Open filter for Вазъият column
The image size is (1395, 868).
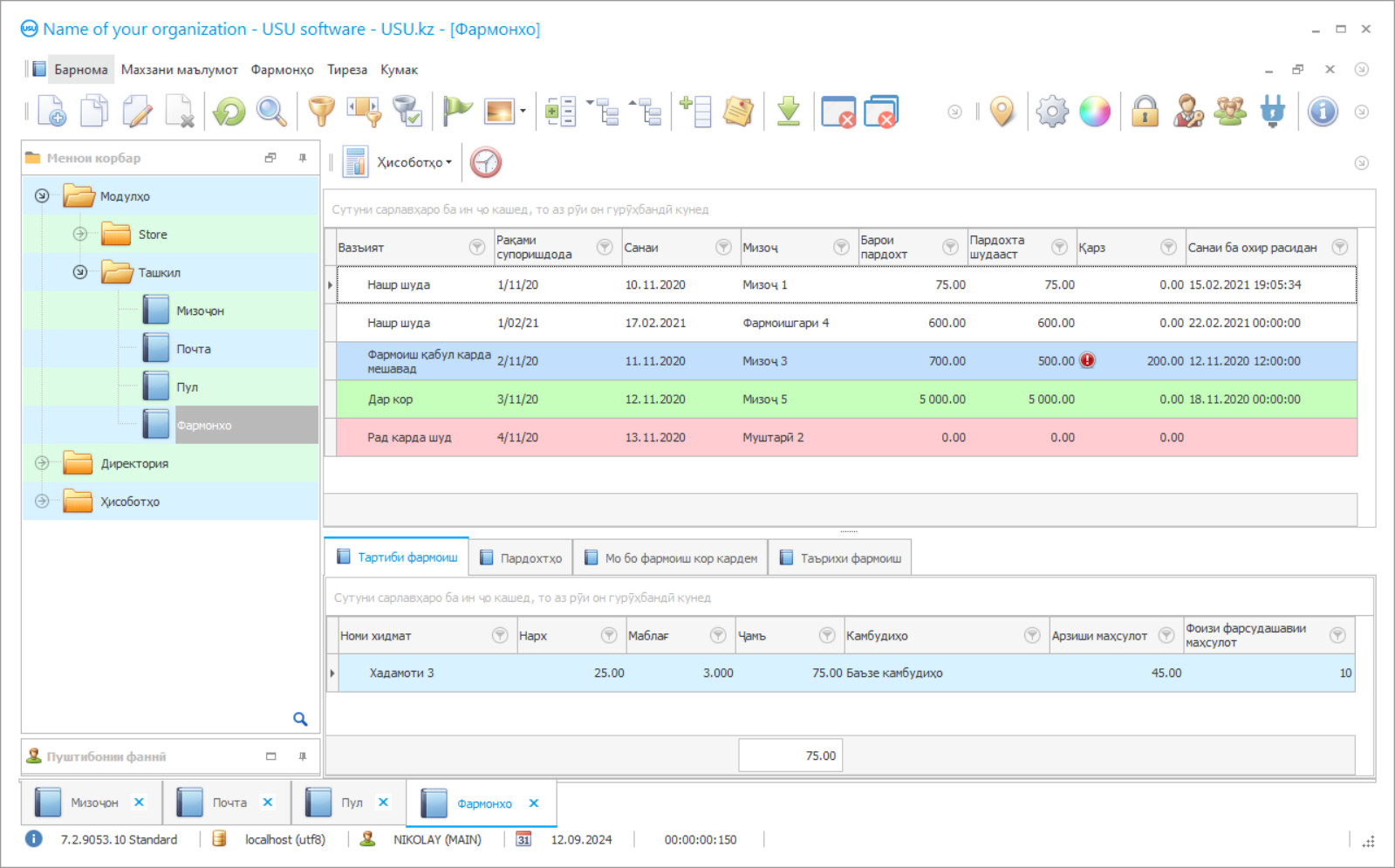tap(477, 247)
